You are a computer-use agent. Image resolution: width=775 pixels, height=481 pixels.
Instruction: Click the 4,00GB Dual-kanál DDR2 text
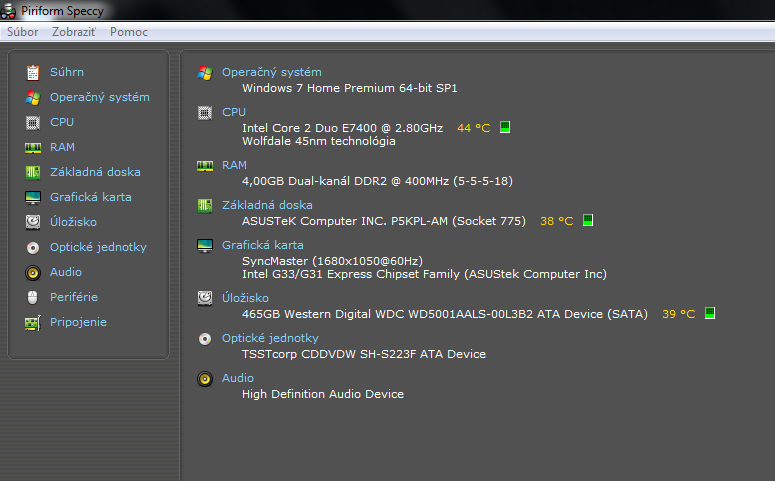click(x=377, y=181)
